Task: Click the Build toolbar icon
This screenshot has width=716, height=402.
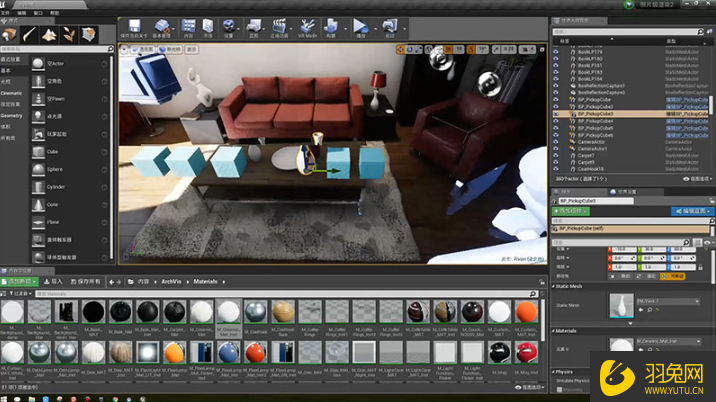Action: (x=331, y=26)
